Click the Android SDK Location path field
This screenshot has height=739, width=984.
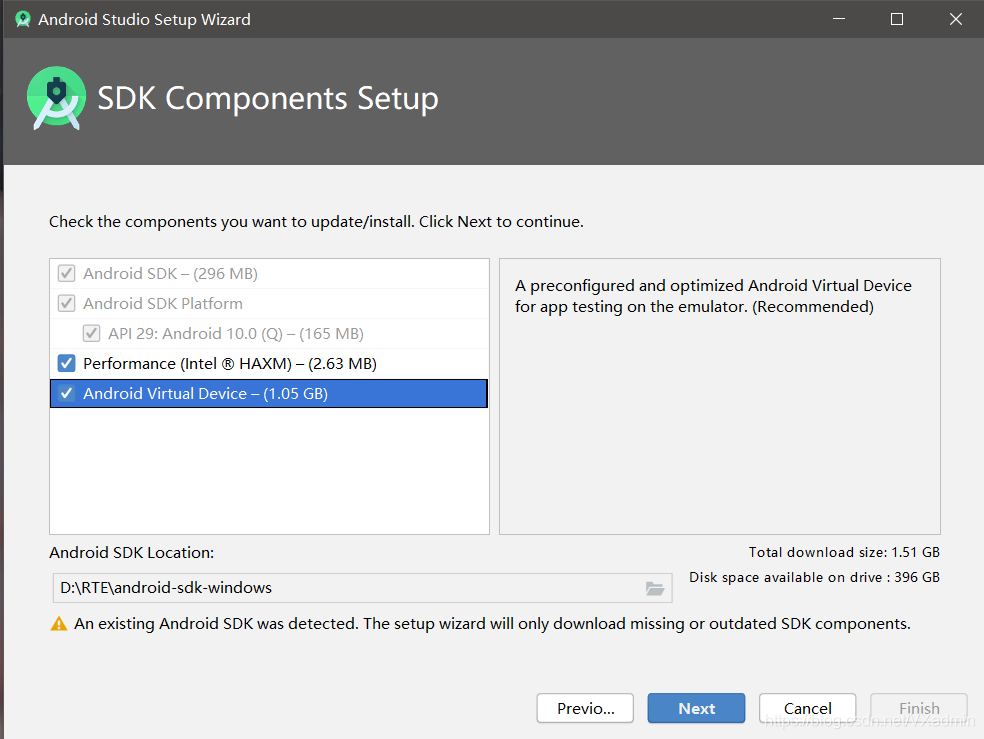click(362, 588)
